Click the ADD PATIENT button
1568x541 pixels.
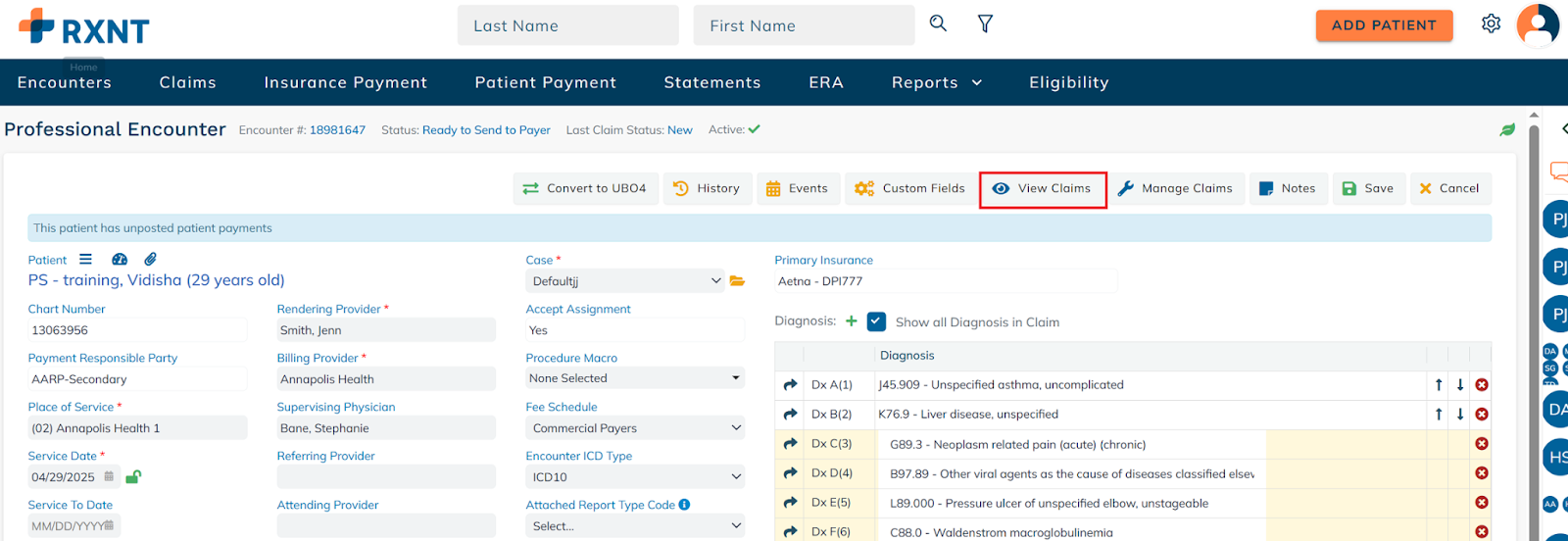click(x=1383, y=25)
